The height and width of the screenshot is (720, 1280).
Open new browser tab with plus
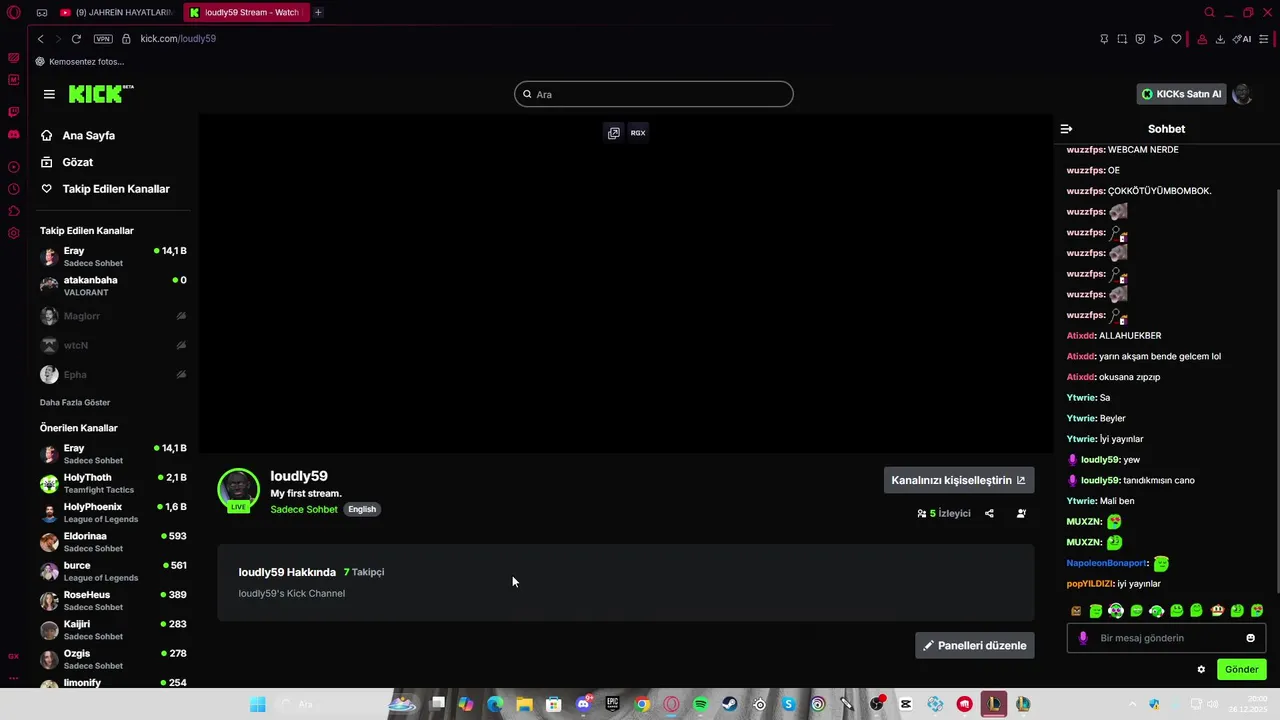tap(318, 12)
